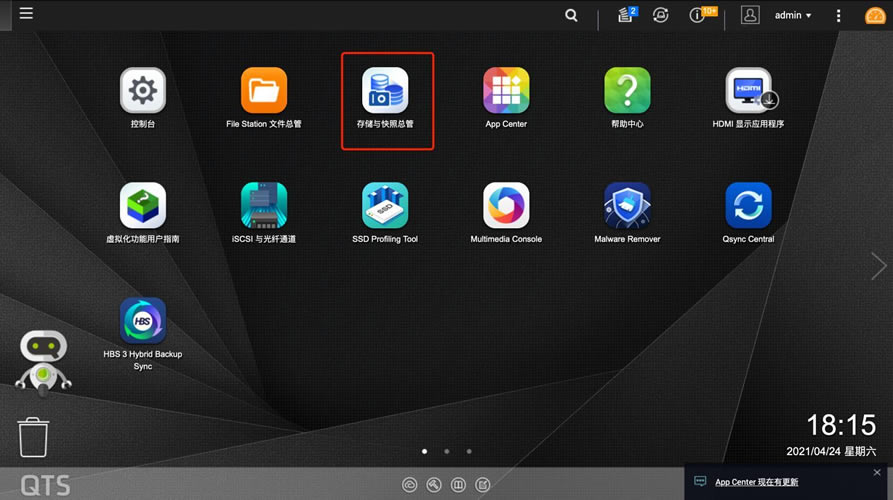Open 'App Center 现在有更新' notification link

pyautogui.click(x=756, y=482)
